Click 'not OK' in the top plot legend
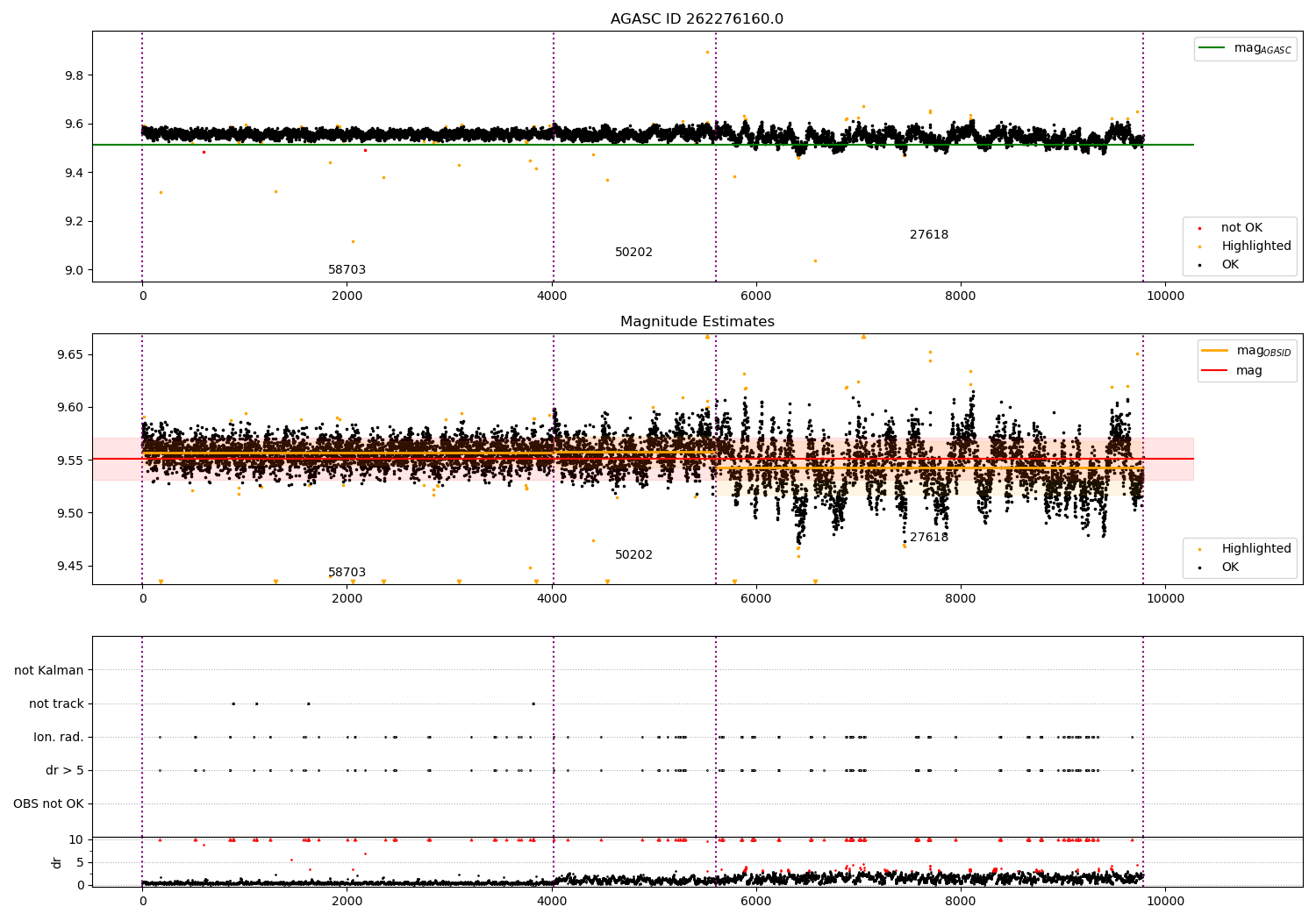The height and width of the screenshot is (921, 1316). 1240,228
